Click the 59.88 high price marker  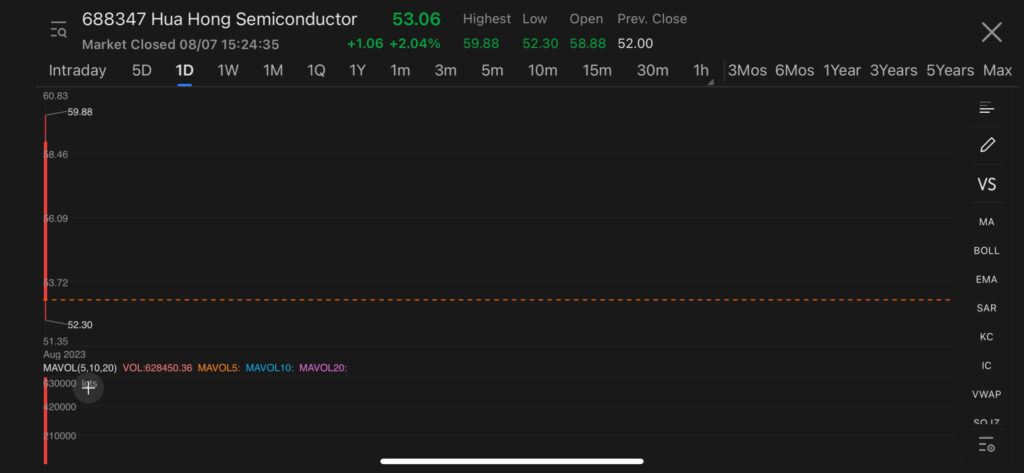pos(80,112)
